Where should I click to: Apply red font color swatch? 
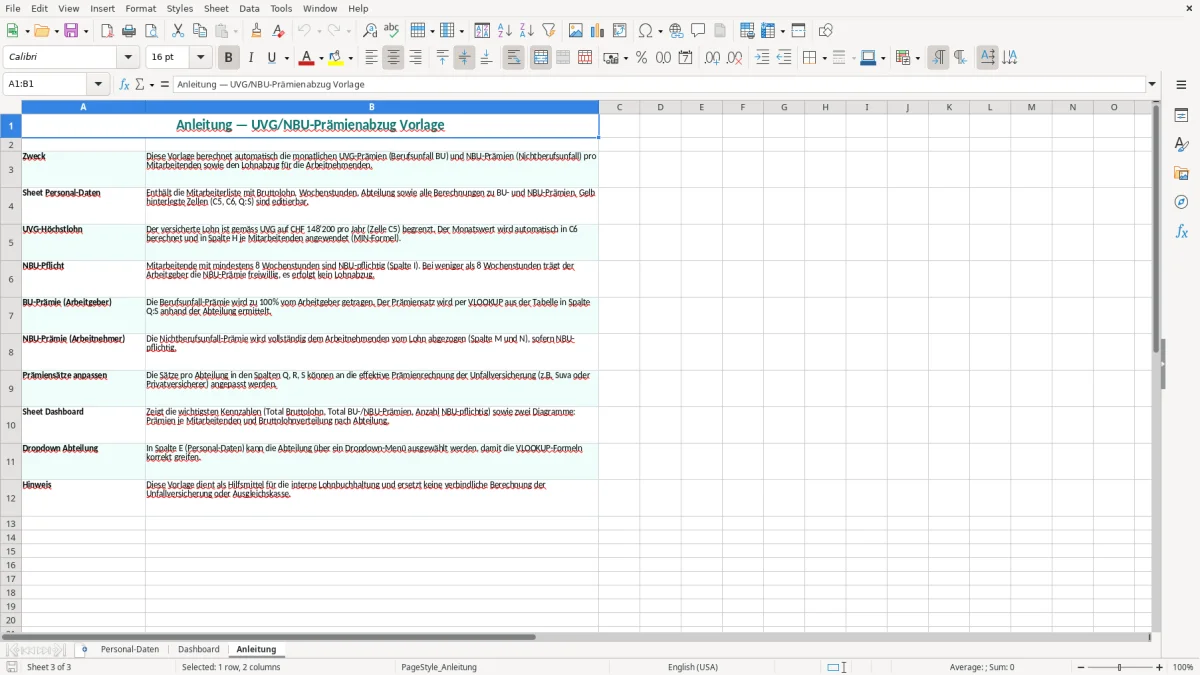tap(307, 58)
